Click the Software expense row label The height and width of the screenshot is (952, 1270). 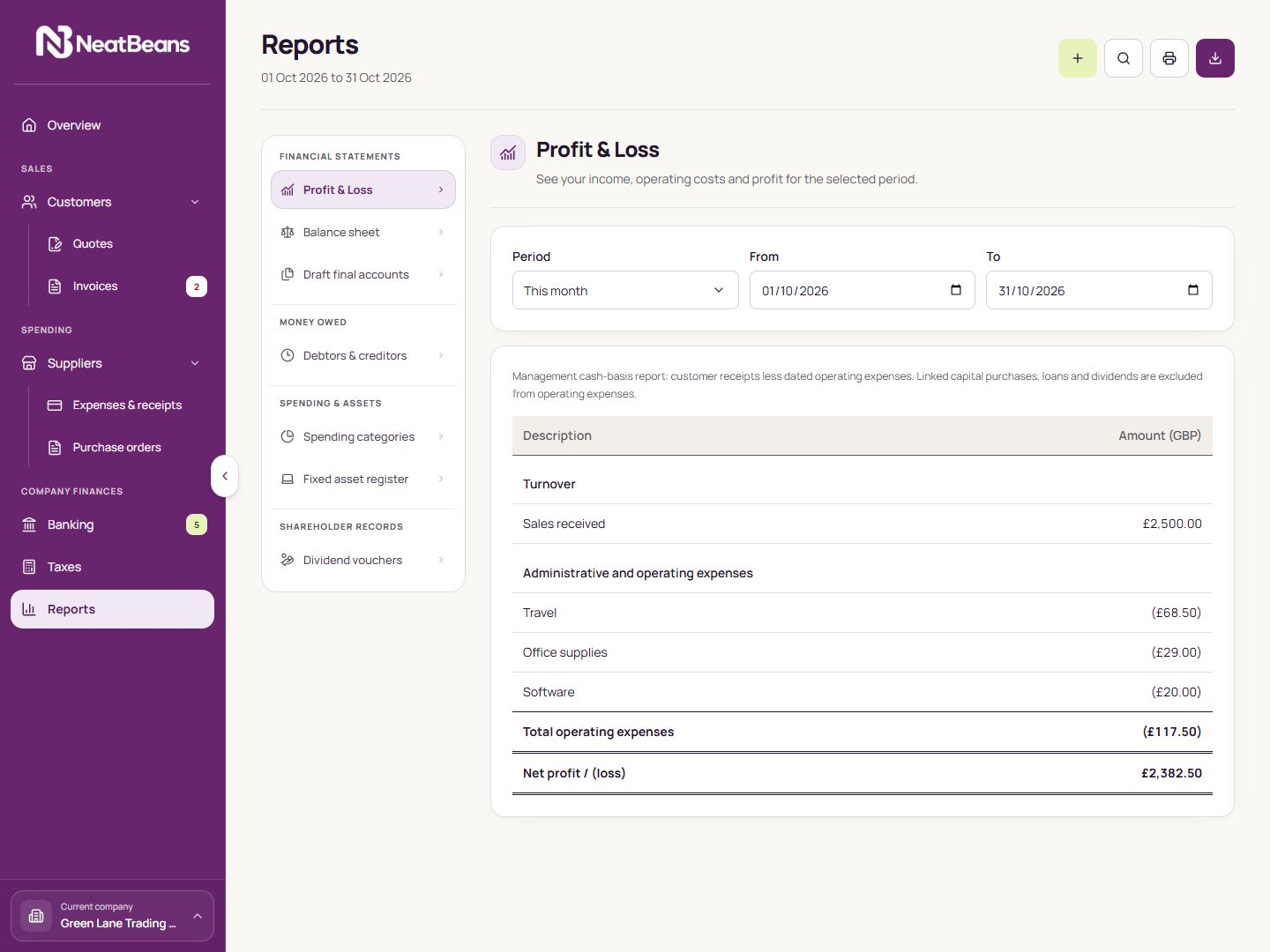tap(549, 692)
